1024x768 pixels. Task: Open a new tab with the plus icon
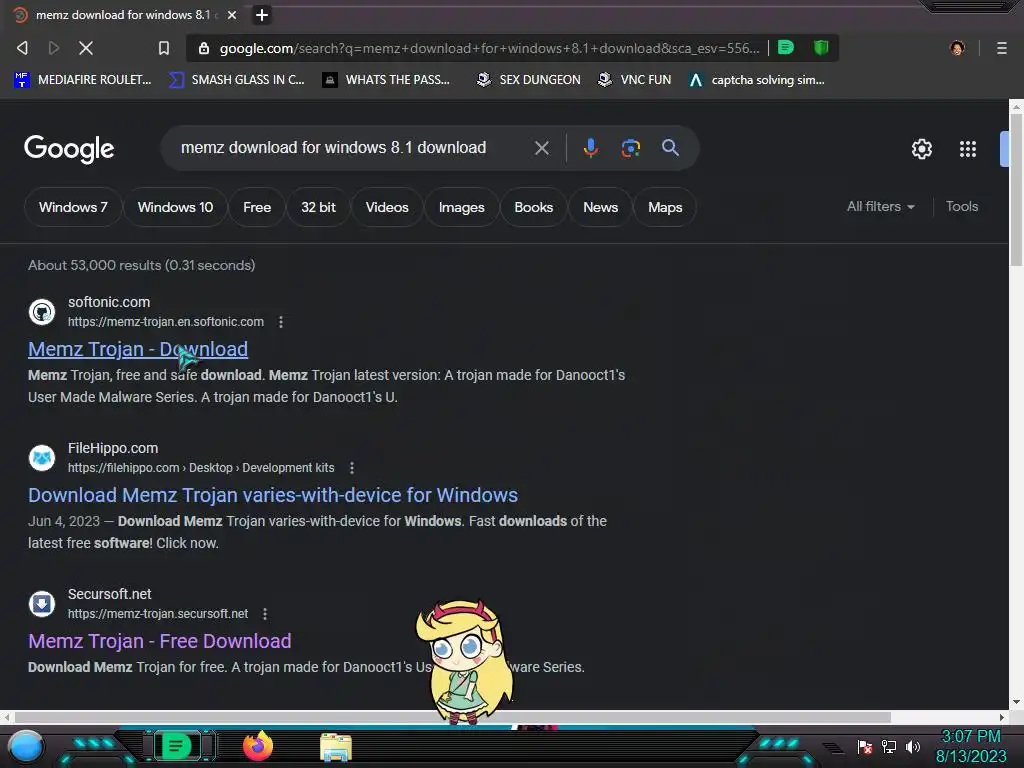[x=261, y=15]
